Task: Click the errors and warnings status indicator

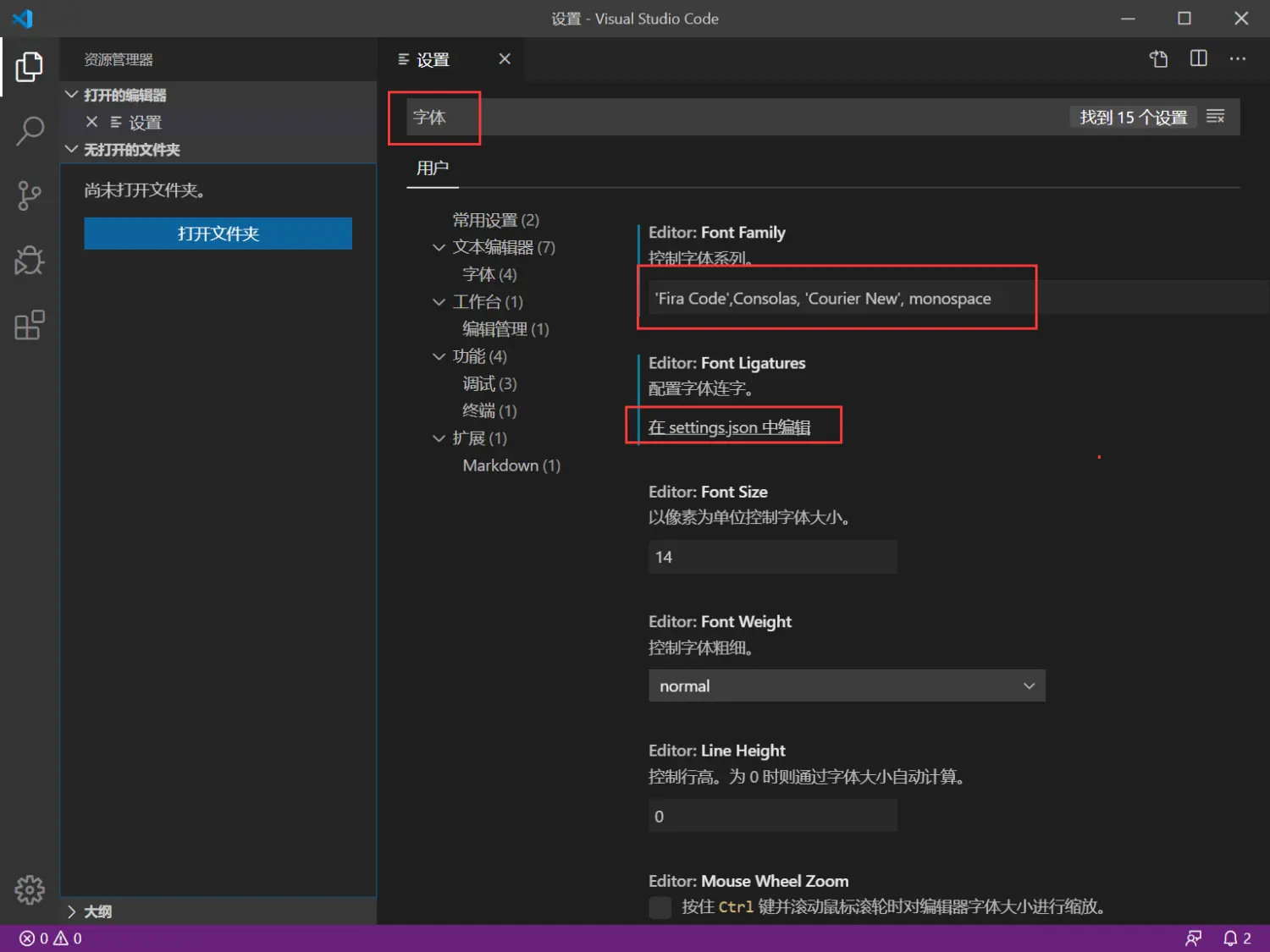Action: tap(51, 938)
